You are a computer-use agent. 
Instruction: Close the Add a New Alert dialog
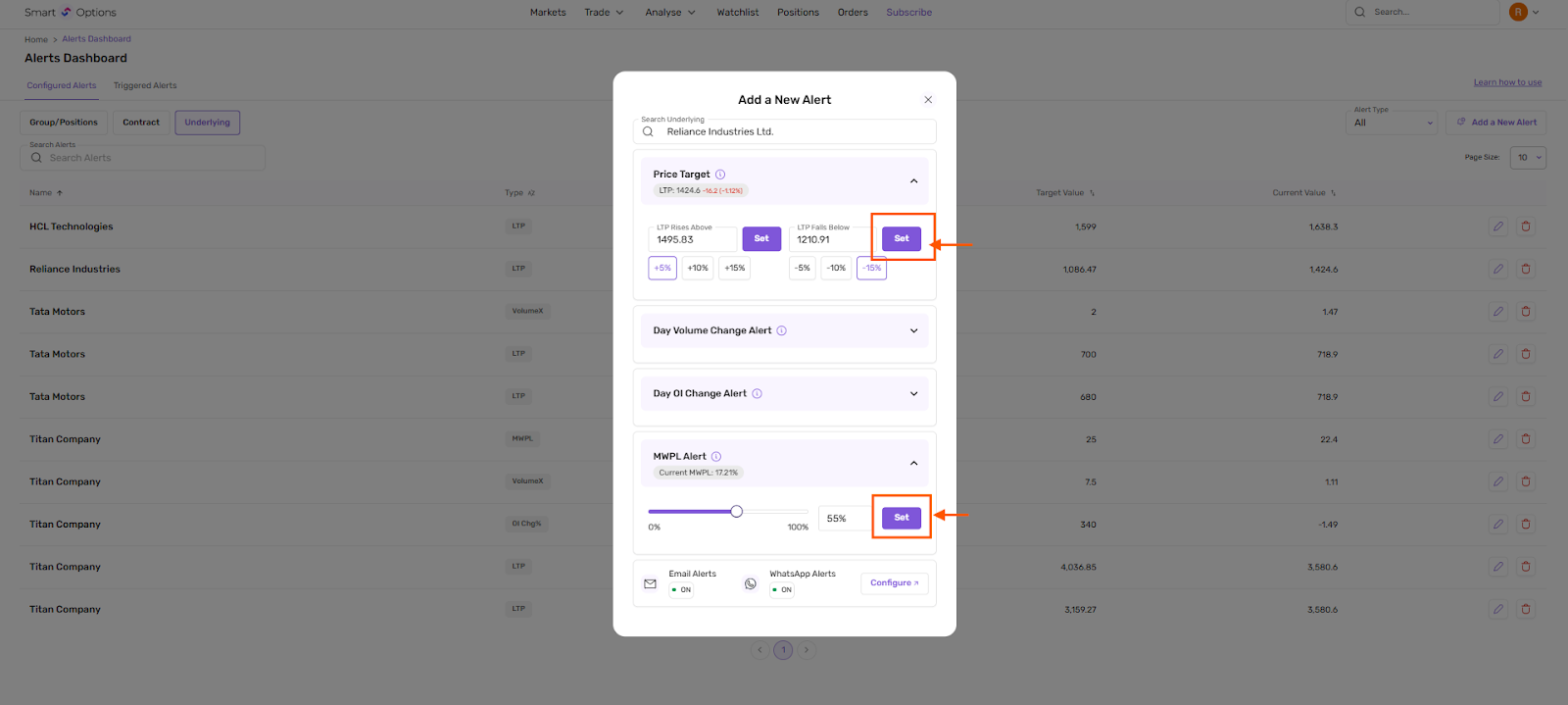click(x=928, y=100)
